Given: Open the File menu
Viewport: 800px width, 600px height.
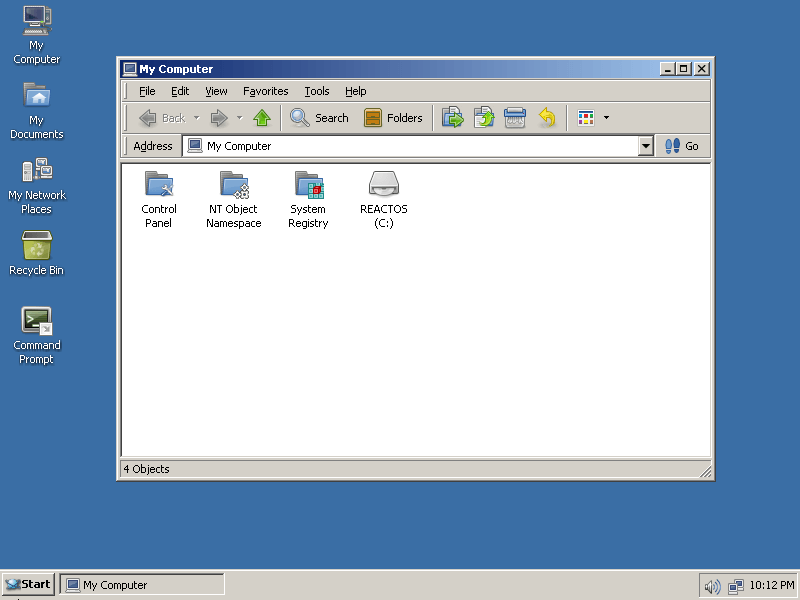Looking at the screenshot, I should click(147, 91).
